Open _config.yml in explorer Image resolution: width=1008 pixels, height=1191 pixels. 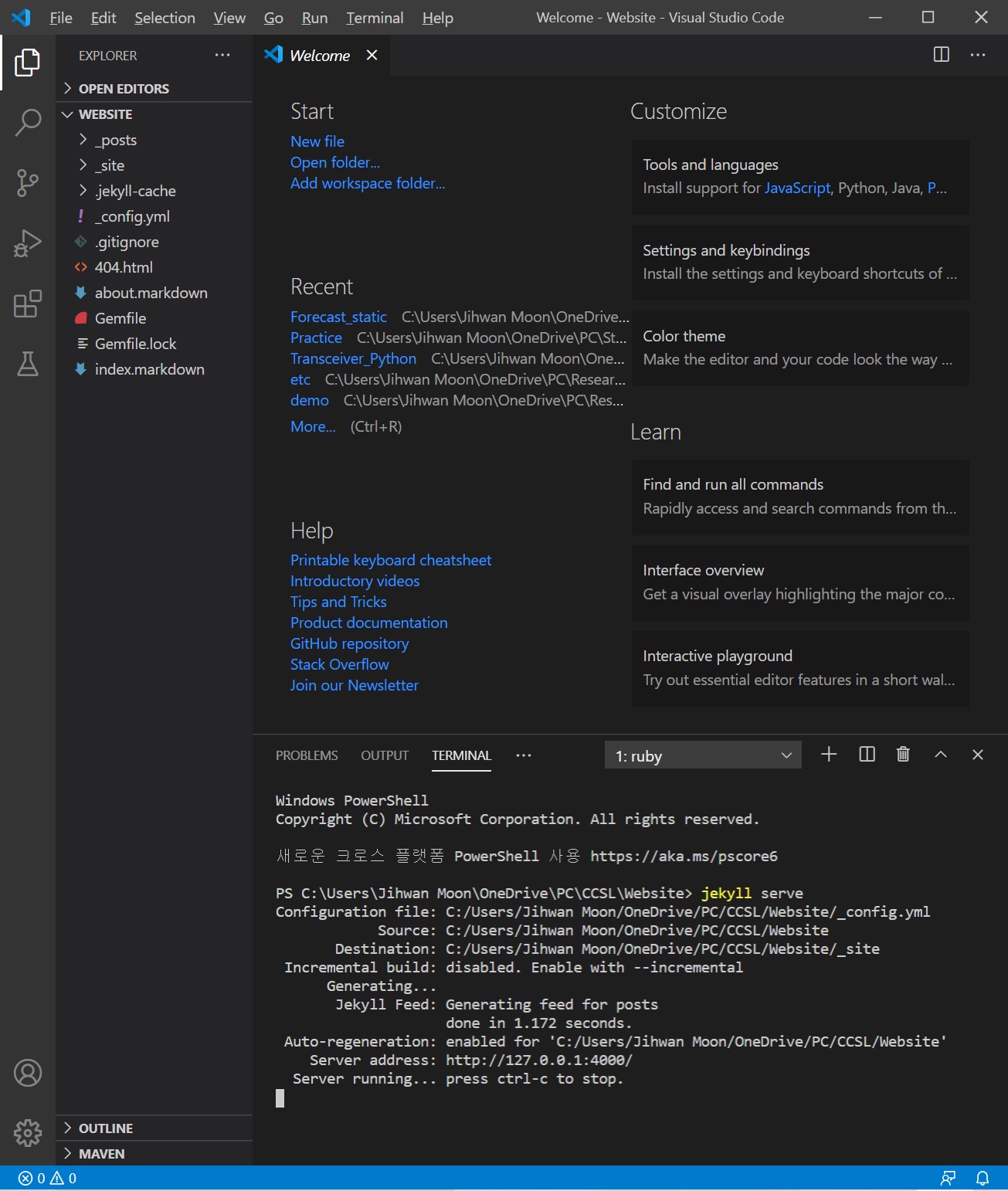point(154,216)
